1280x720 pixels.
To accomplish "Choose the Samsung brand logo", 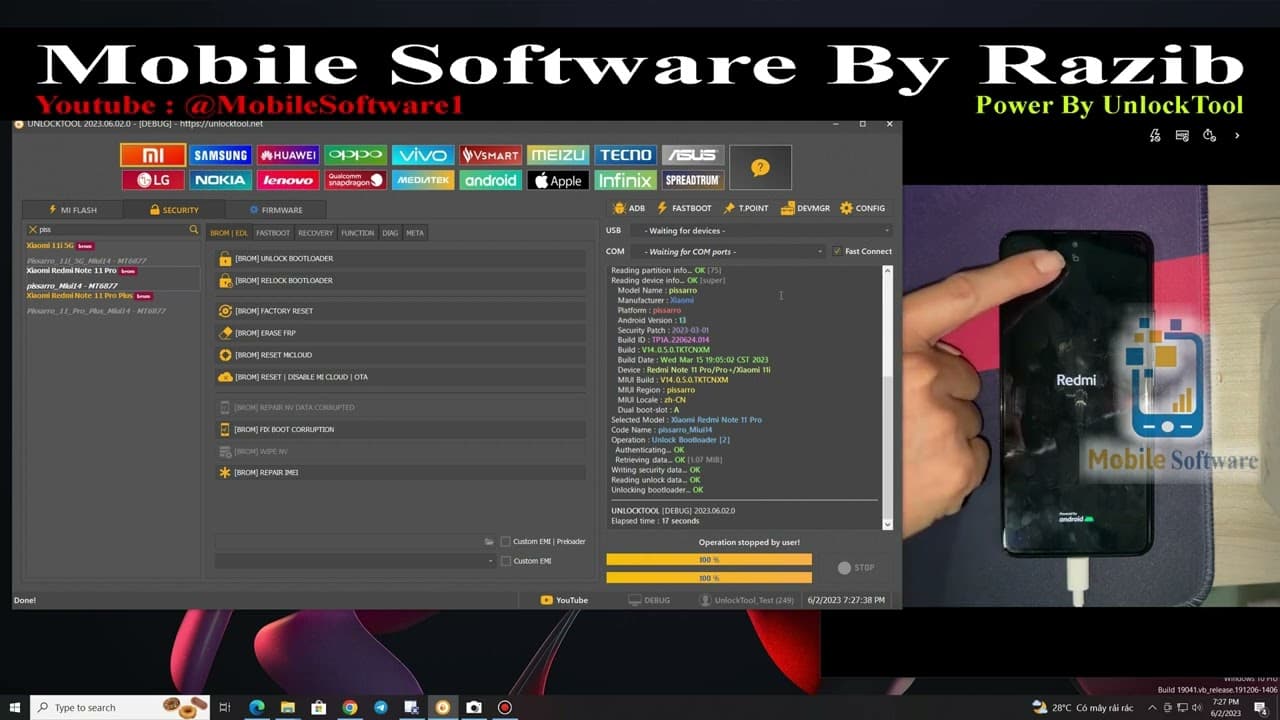I will click(221, 155).
